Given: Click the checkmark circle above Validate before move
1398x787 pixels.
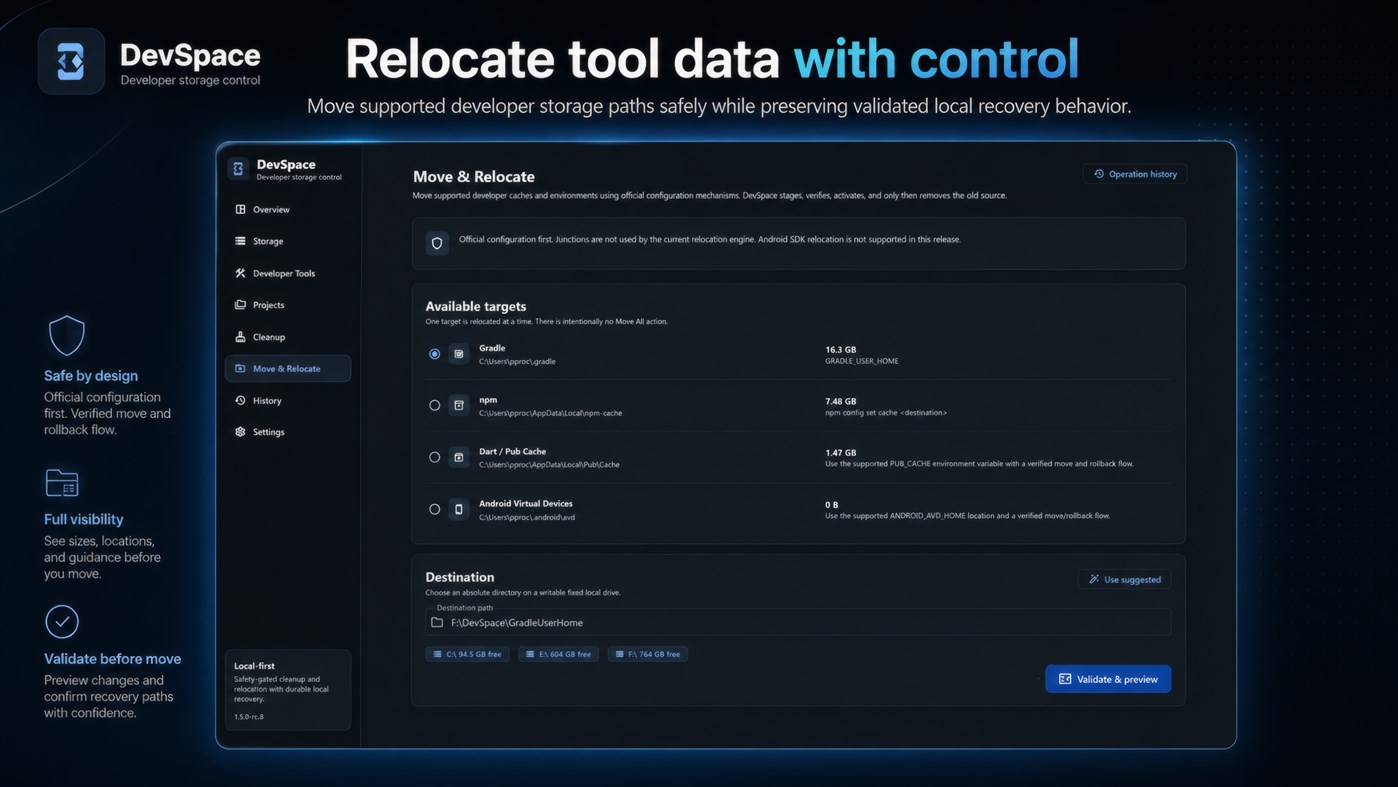Looking at the screenshot, I should point(62,622).
